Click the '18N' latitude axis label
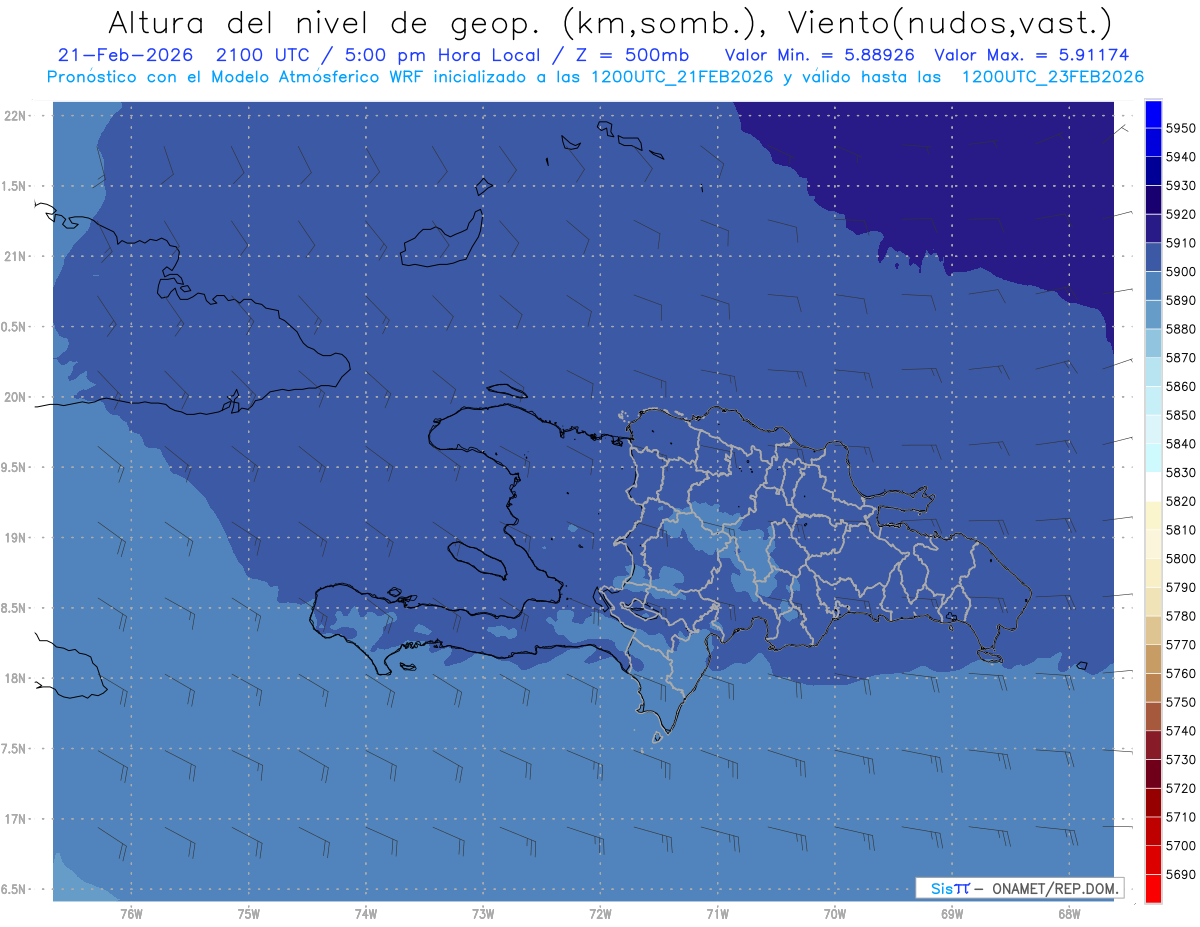 pos(17,678)
